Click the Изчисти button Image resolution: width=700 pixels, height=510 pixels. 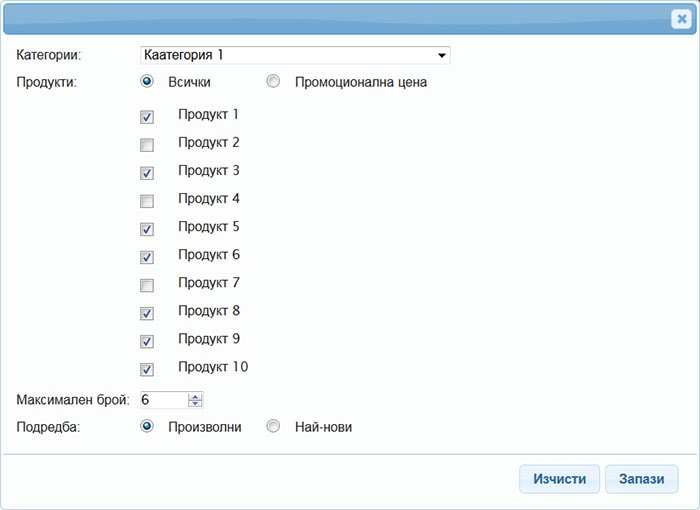559,479
